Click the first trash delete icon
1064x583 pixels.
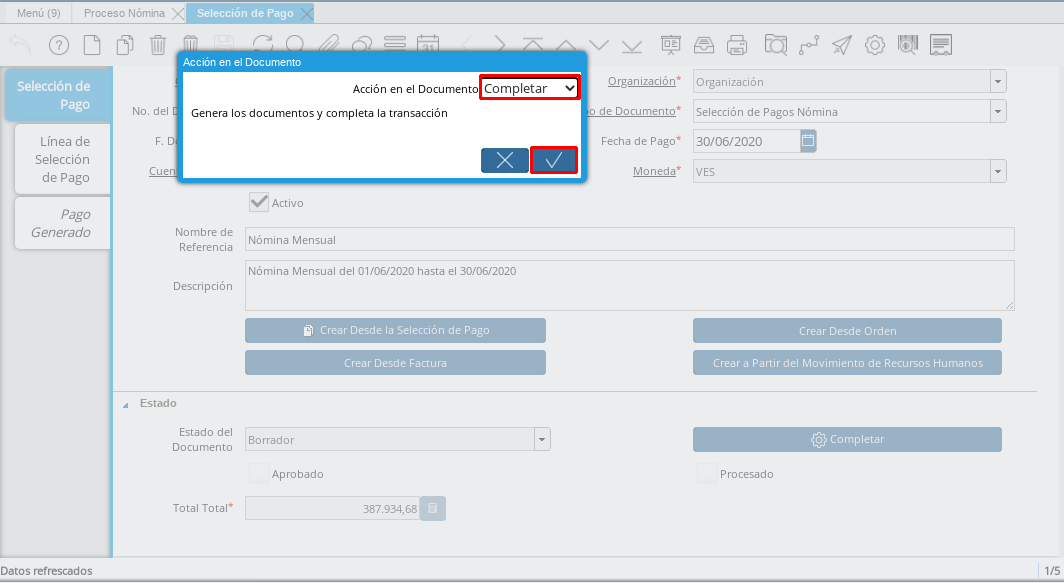[157, 45]
